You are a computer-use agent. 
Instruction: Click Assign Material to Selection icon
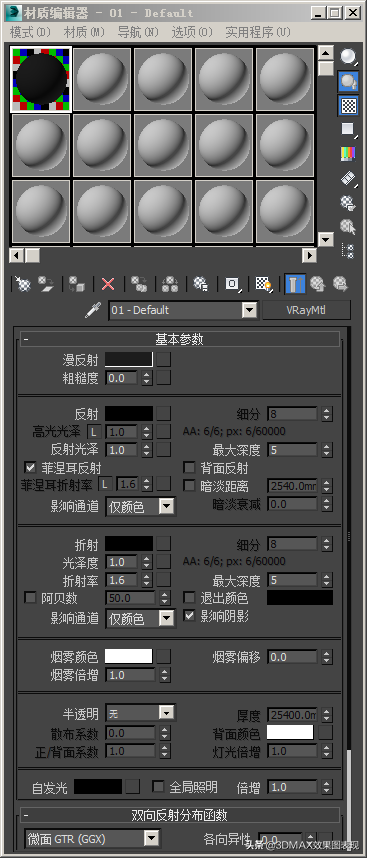pyautogui.click(x=77, y=283)
